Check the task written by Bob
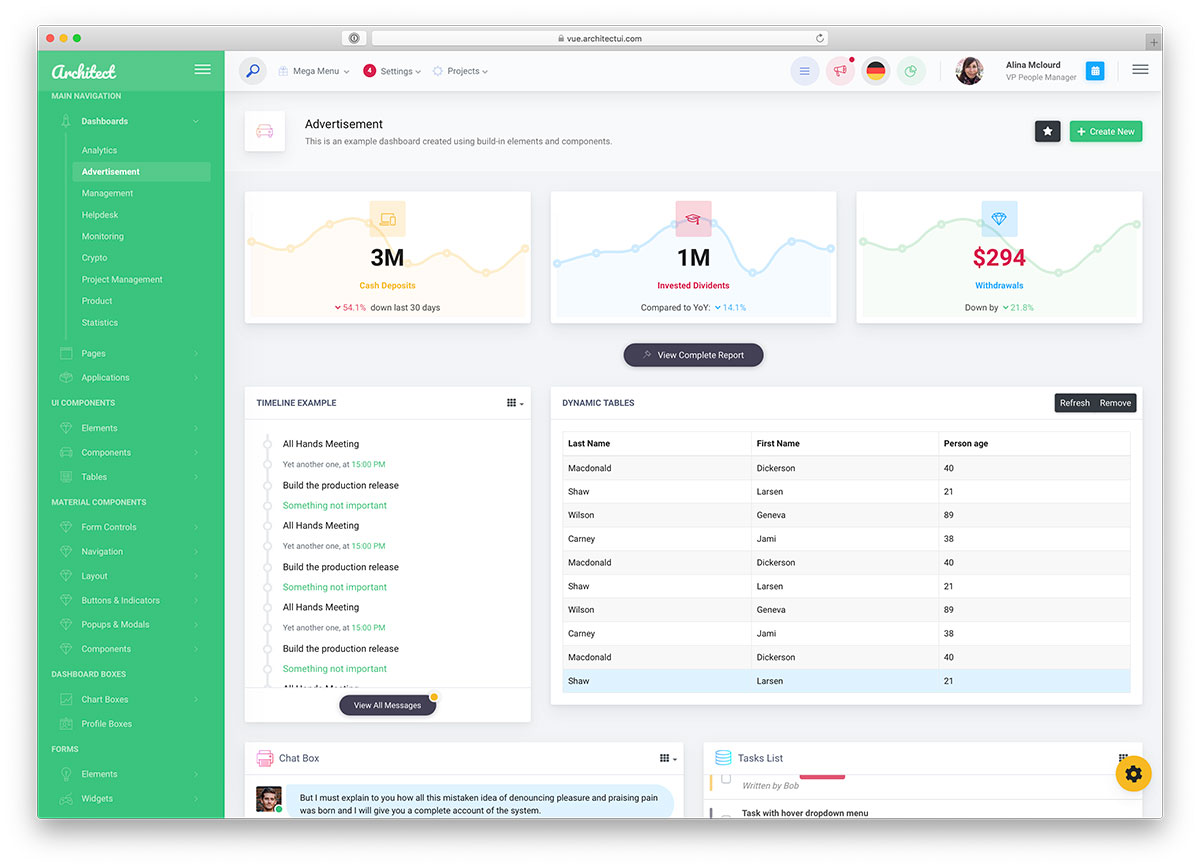This screenshot has width=1200, height=868. 726,779
